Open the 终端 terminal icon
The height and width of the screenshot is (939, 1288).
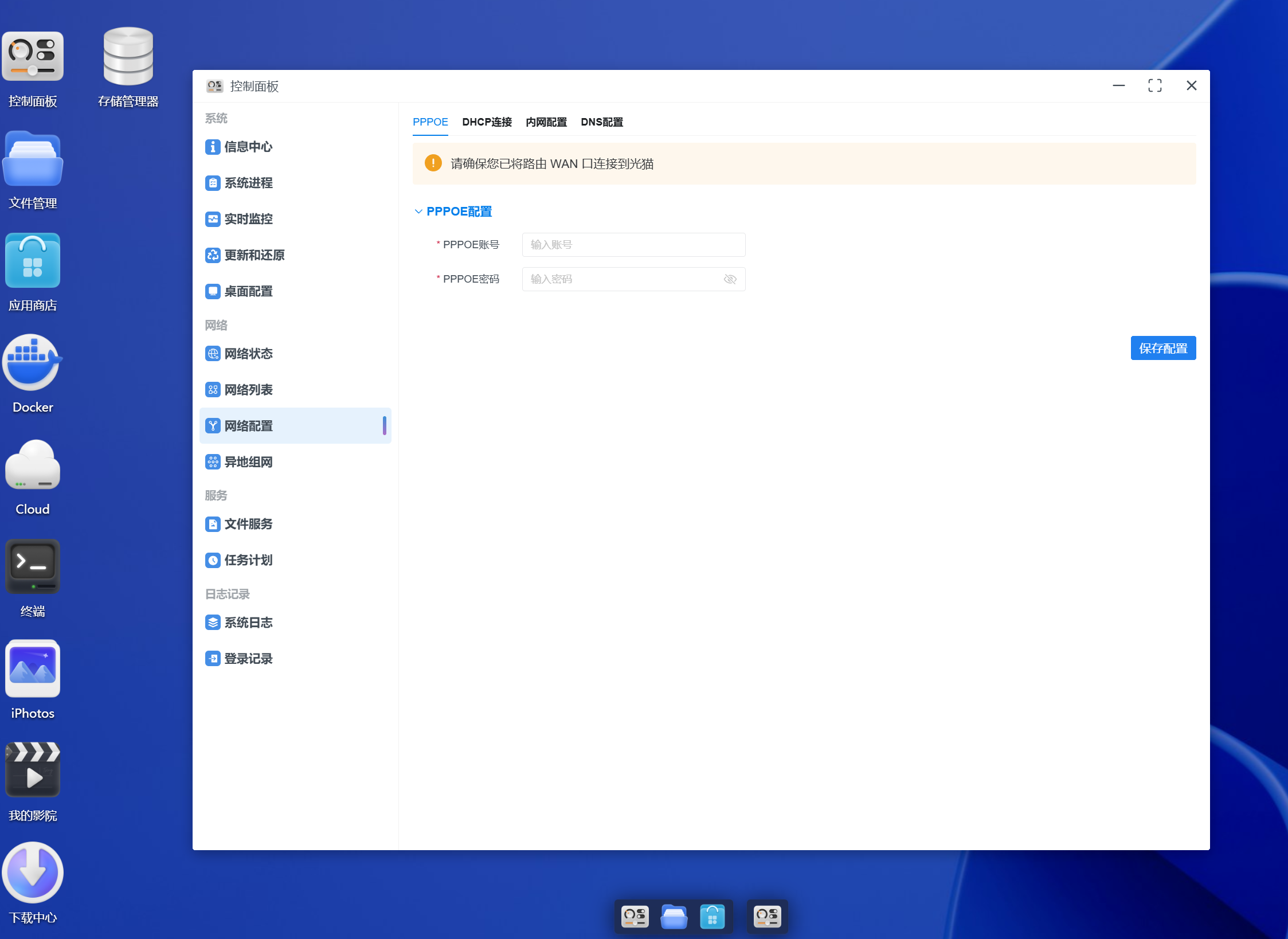33,568
